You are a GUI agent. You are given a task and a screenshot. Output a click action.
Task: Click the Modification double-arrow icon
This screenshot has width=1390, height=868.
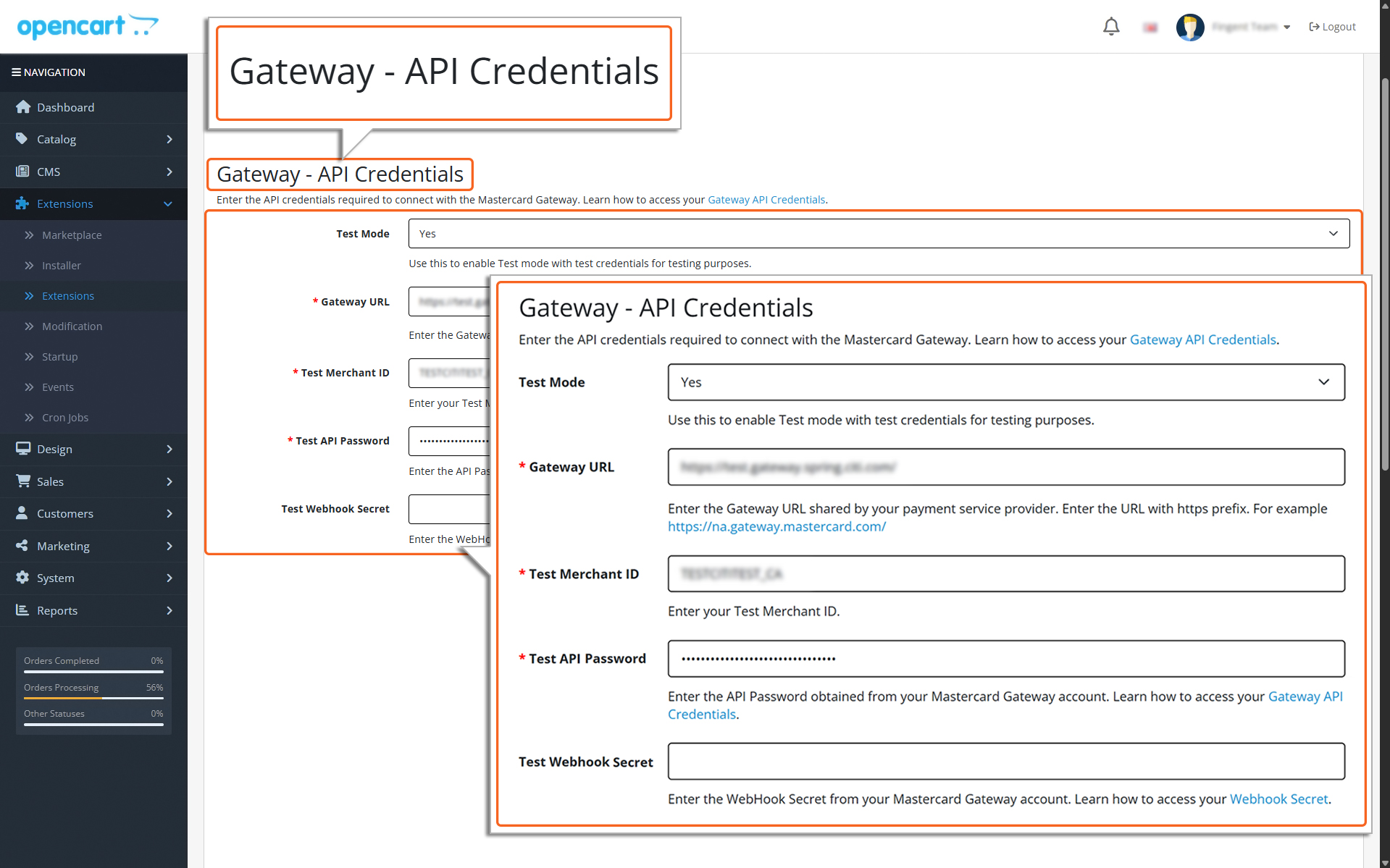click(29, 326)
